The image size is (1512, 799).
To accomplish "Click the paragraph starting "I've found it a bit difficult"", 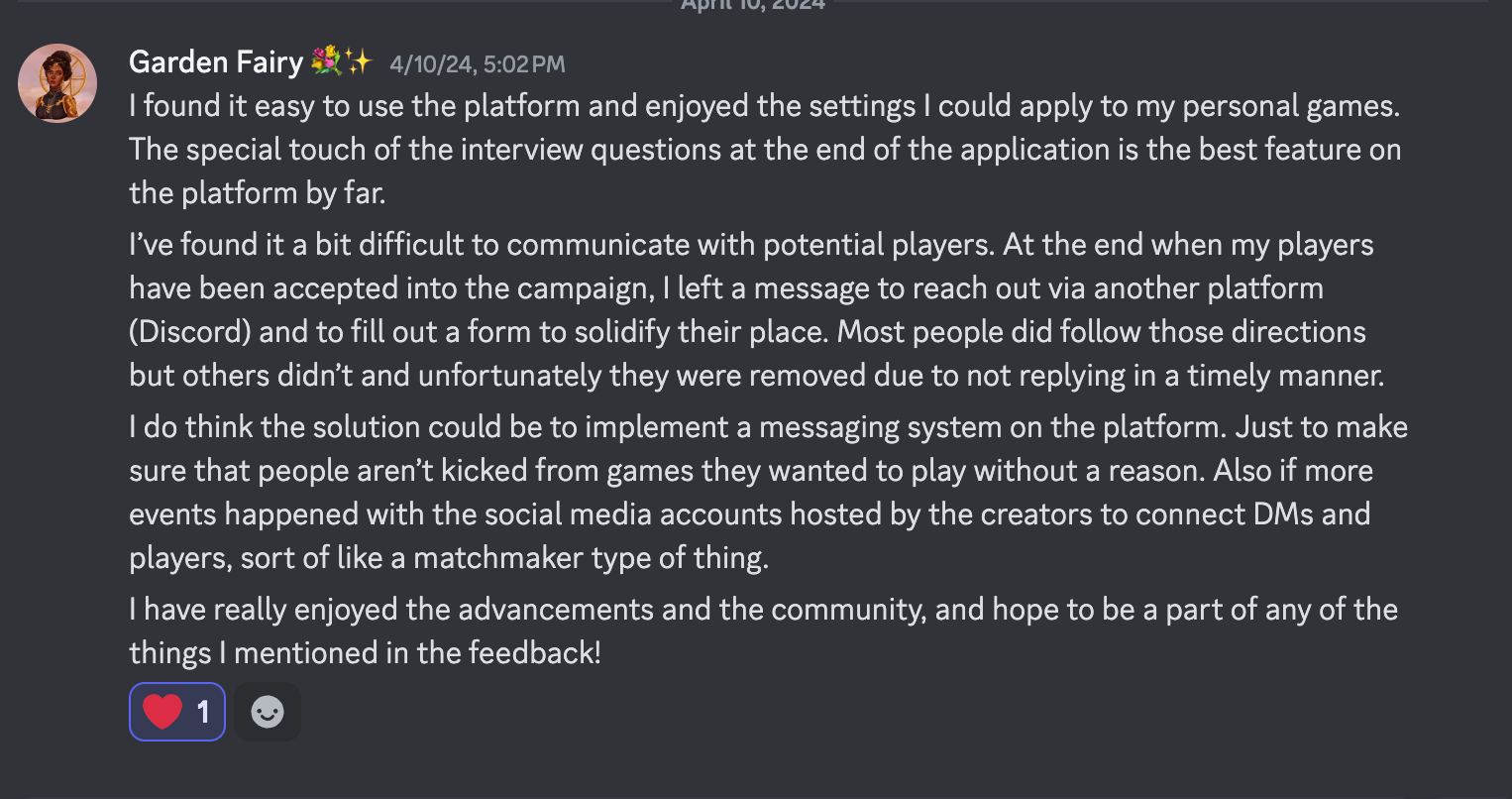I will click(756, 309).
